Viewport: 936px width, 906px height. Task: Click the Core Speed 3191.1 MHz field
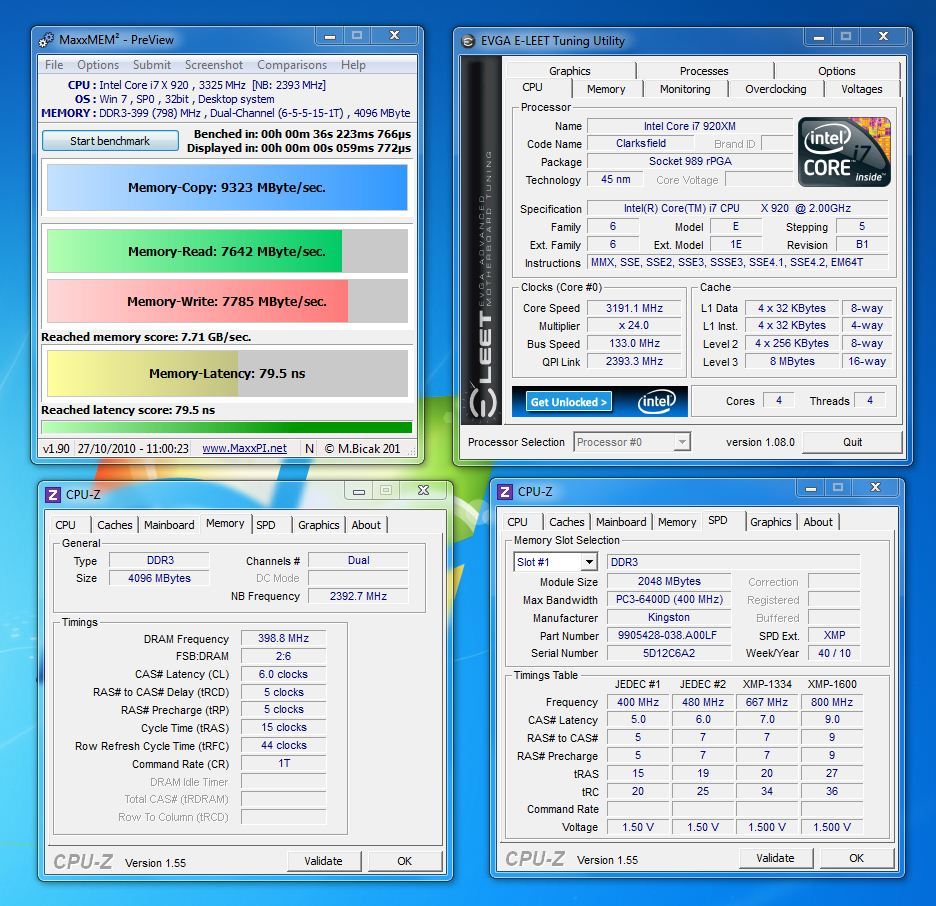pos(634,309)
